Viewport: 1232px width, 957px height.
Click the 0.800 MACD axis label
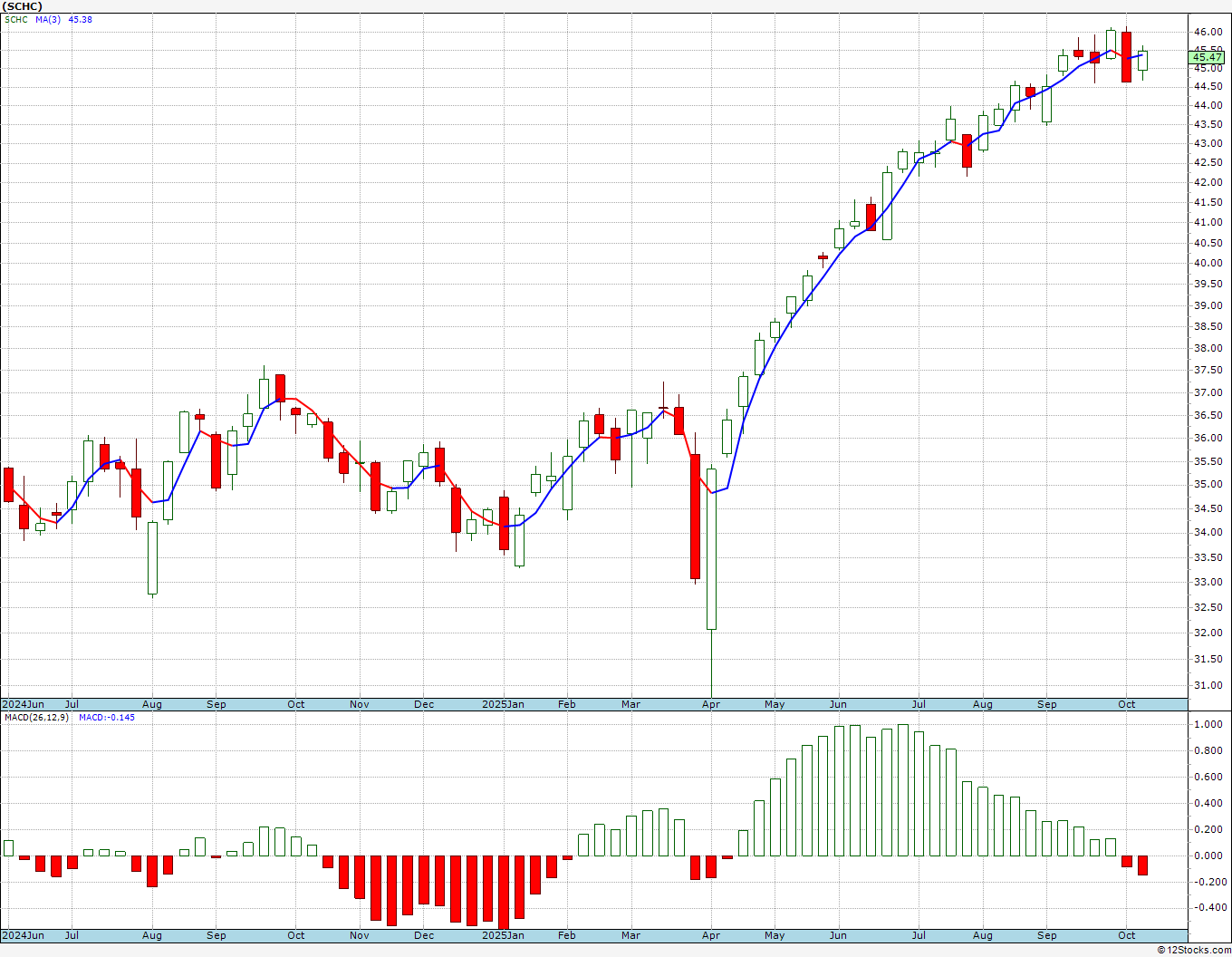click(1208, 750)
